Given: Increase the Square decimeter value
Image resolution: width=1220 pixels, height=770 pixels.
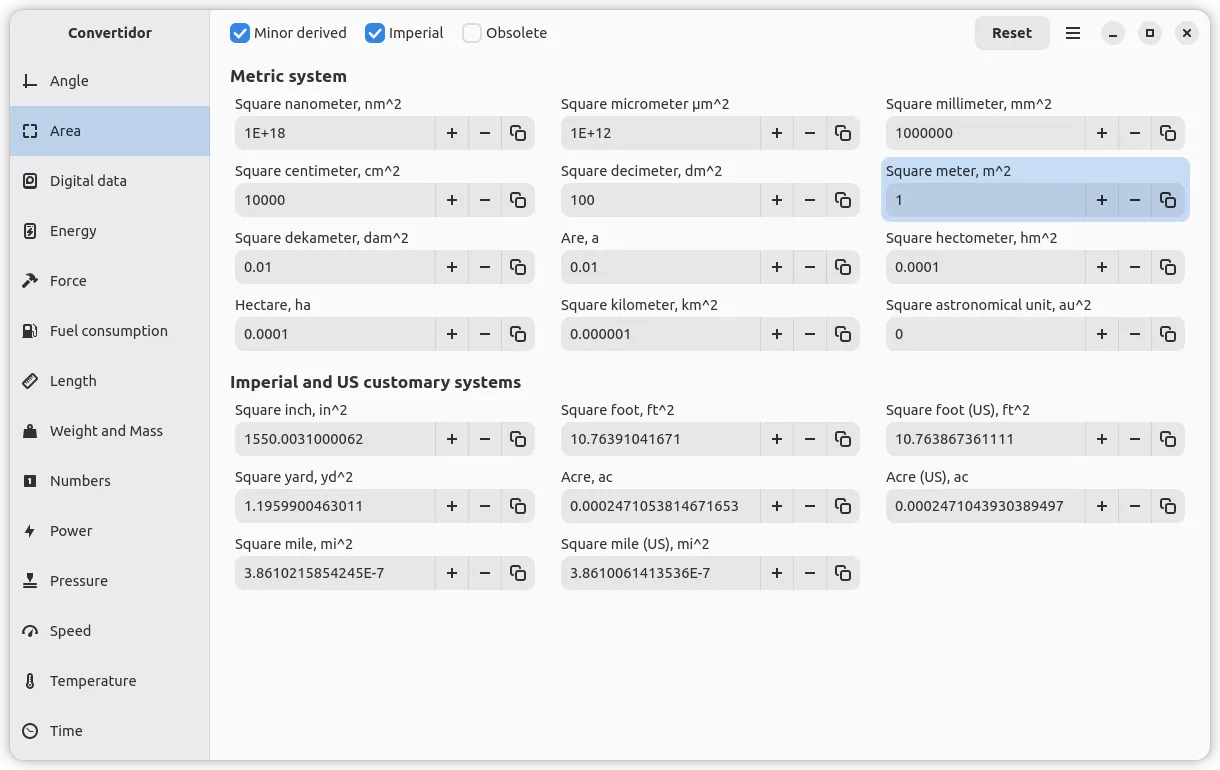Looking at the screenshot, I should pyautogui.click(x=777, y=200).
